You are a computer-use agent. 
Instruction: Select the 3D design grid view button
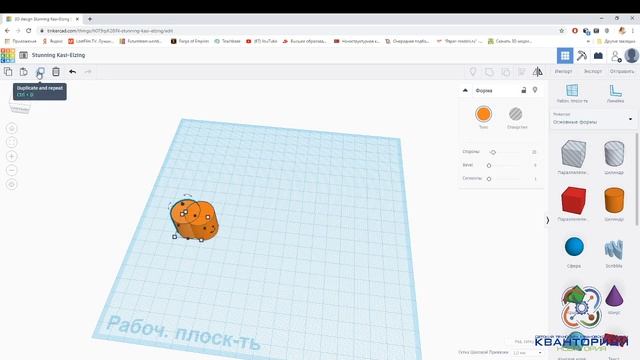coord(565,56)
